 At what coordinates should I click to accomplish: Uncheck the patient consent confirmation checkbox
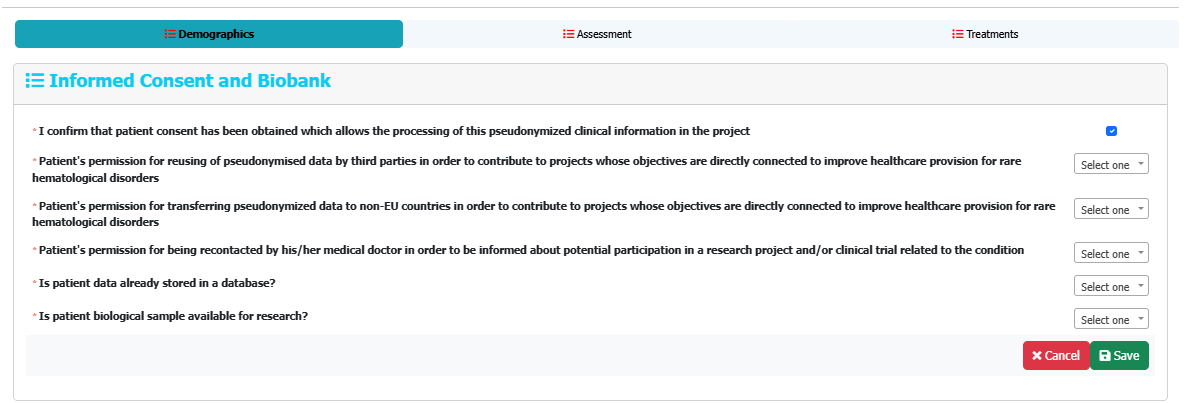(x=1111, y=131)
